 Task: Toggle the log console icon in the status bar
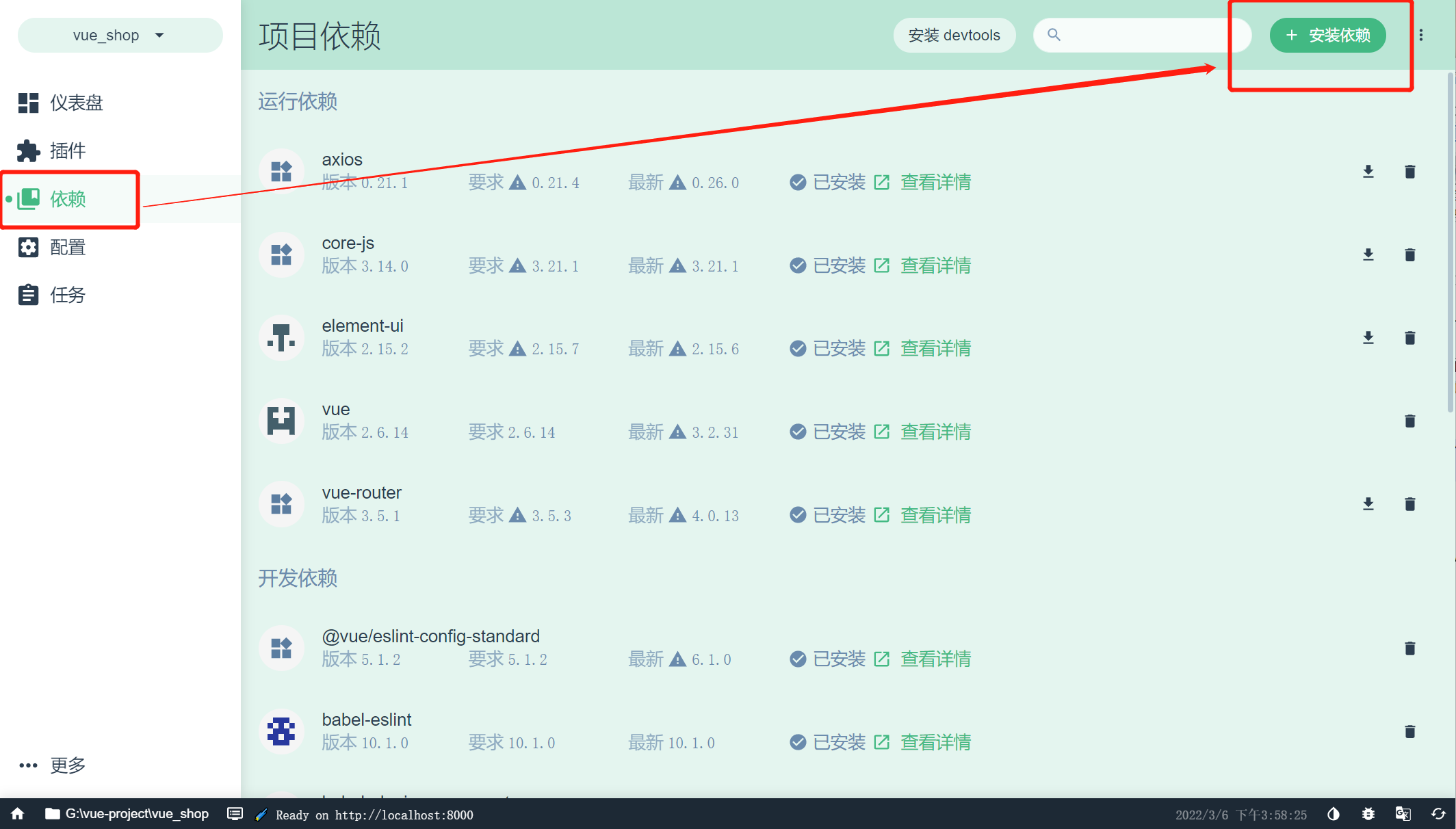point(235,814)
